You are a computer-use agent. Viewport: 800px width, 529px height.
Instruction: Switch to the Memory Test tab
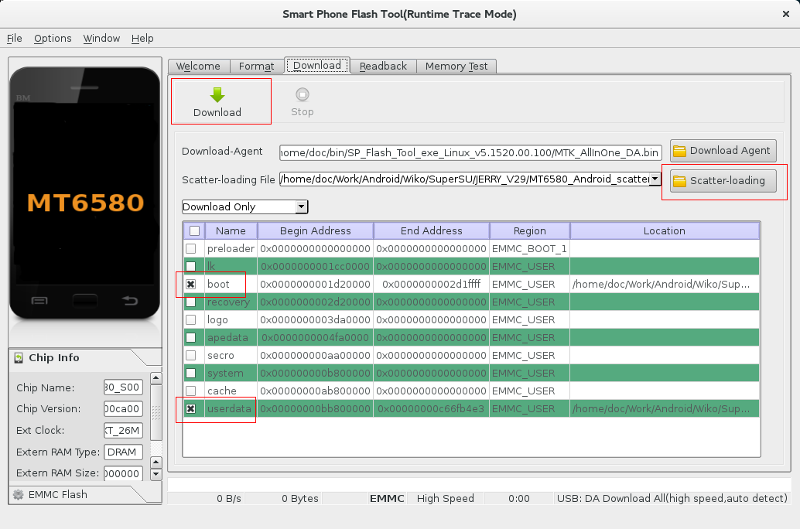point(456,66)
